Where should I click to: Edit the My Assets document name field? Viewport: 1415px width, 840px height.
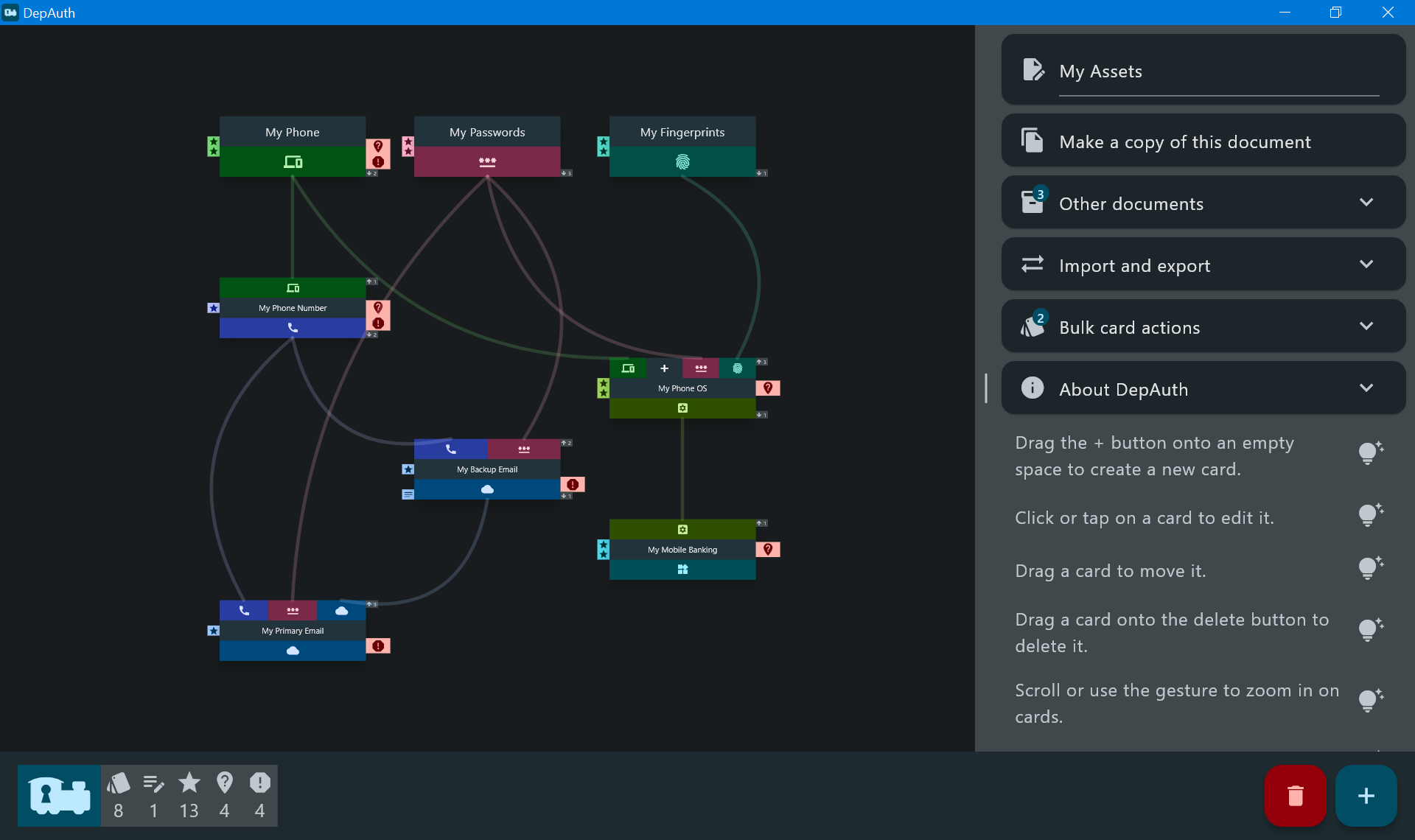(1219, 71)
